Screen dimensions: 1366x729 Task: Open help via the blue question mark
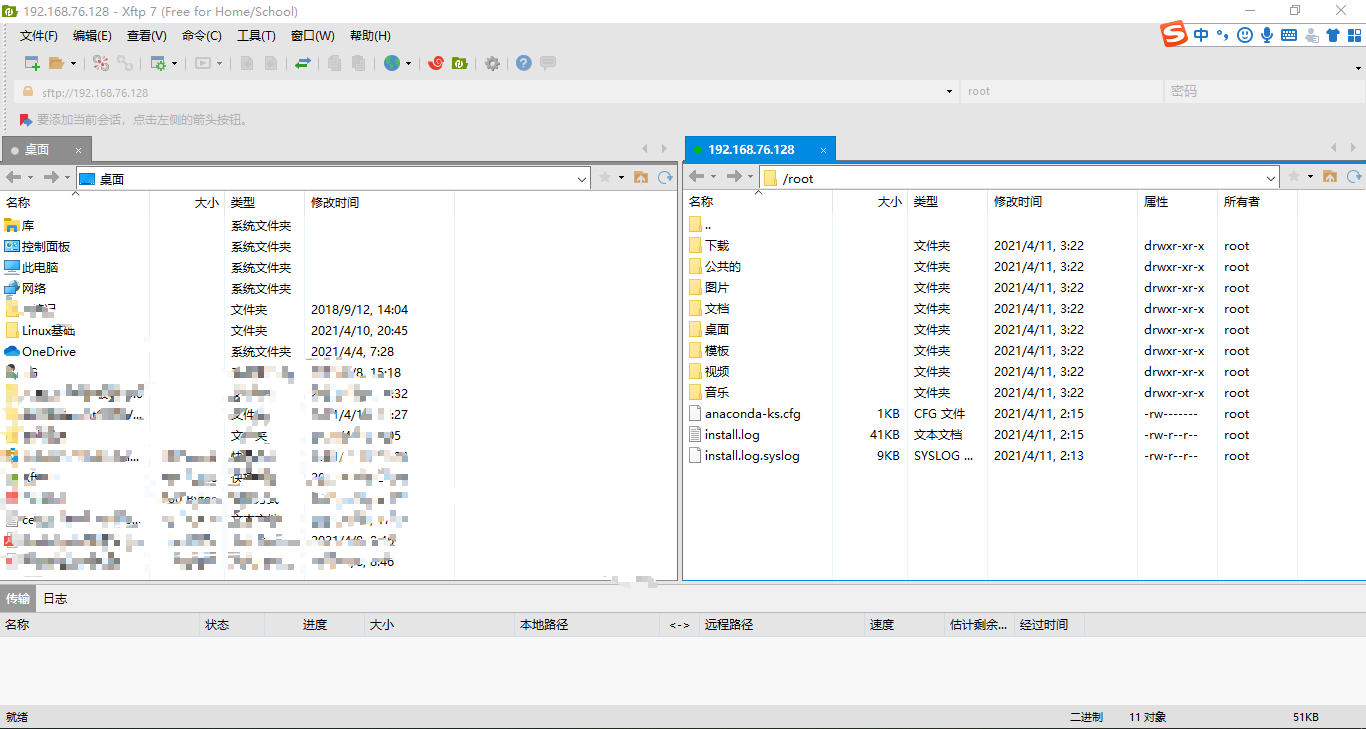524,63
